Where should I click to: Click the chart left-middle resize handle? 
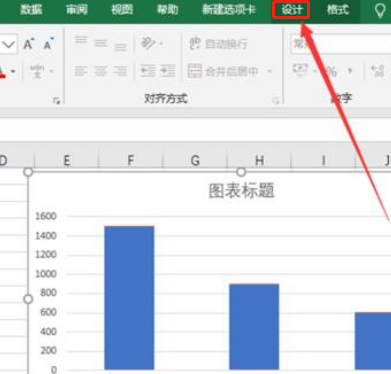[x=28, y=299]
